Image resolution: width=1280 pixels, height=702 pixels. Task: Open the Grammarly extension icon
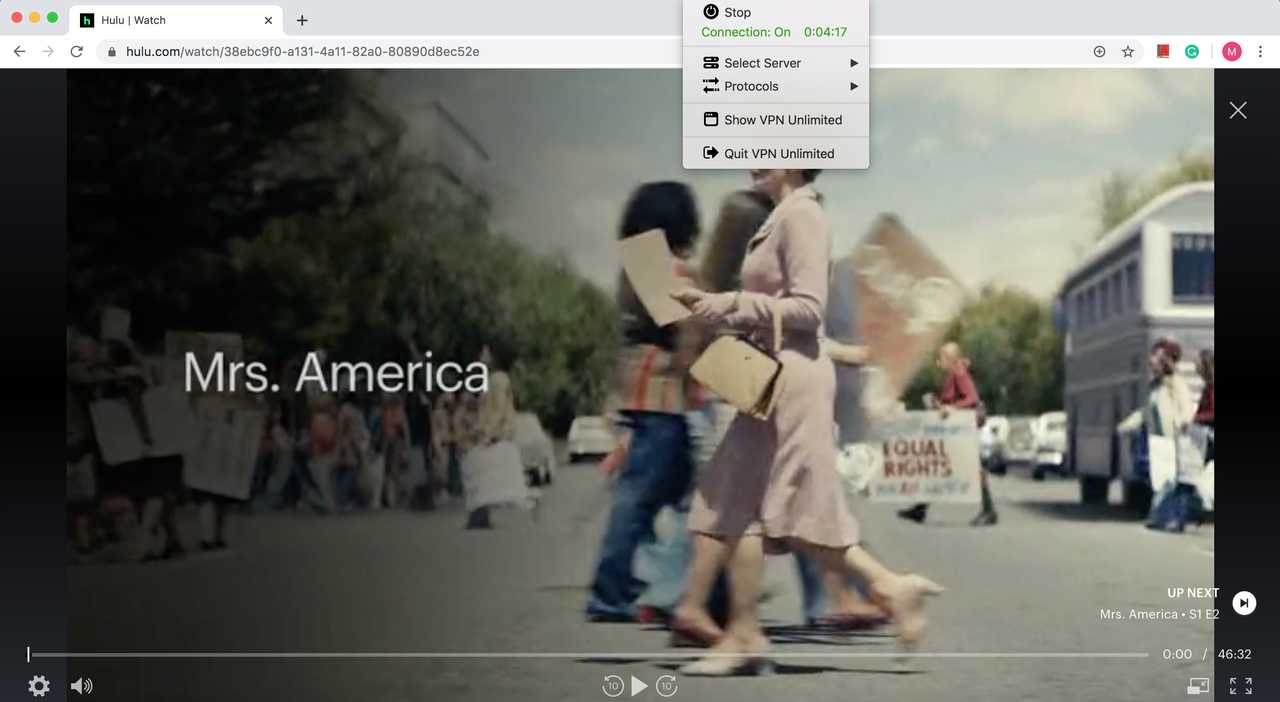[1192, 51]
